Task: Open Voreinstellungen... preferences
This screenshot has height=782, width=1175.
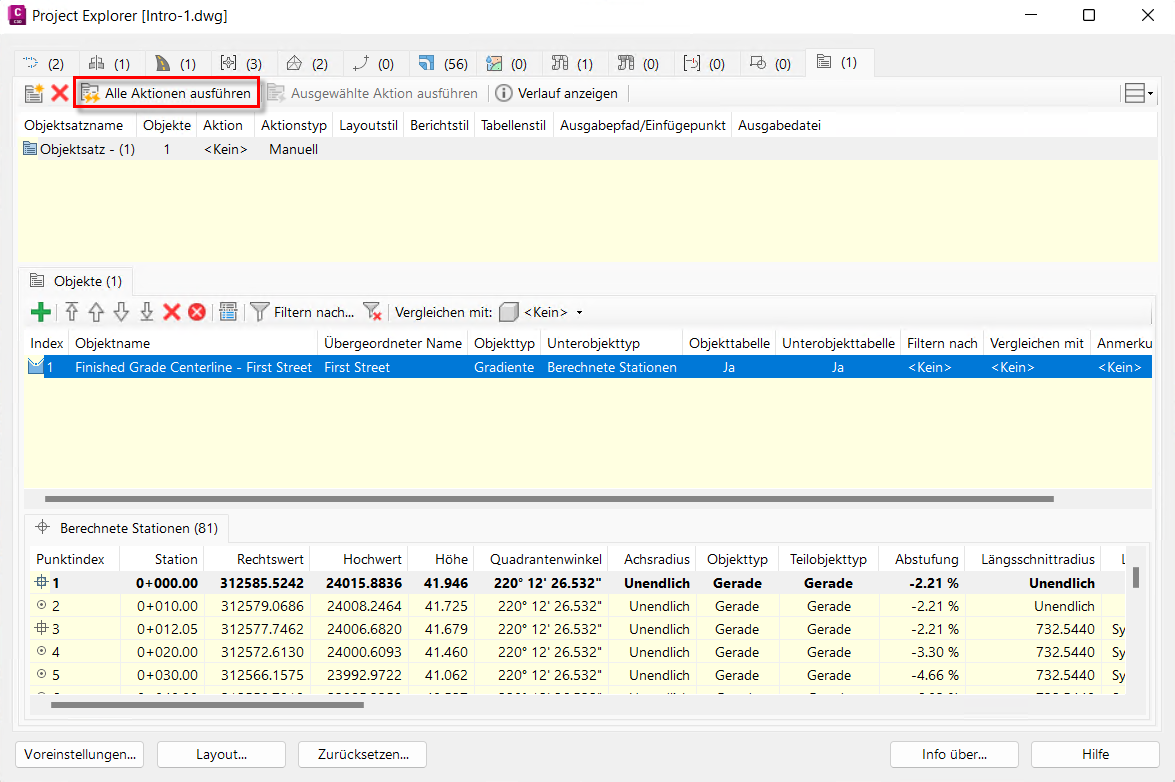Action: pyautogui.click(x=79, y=754)
